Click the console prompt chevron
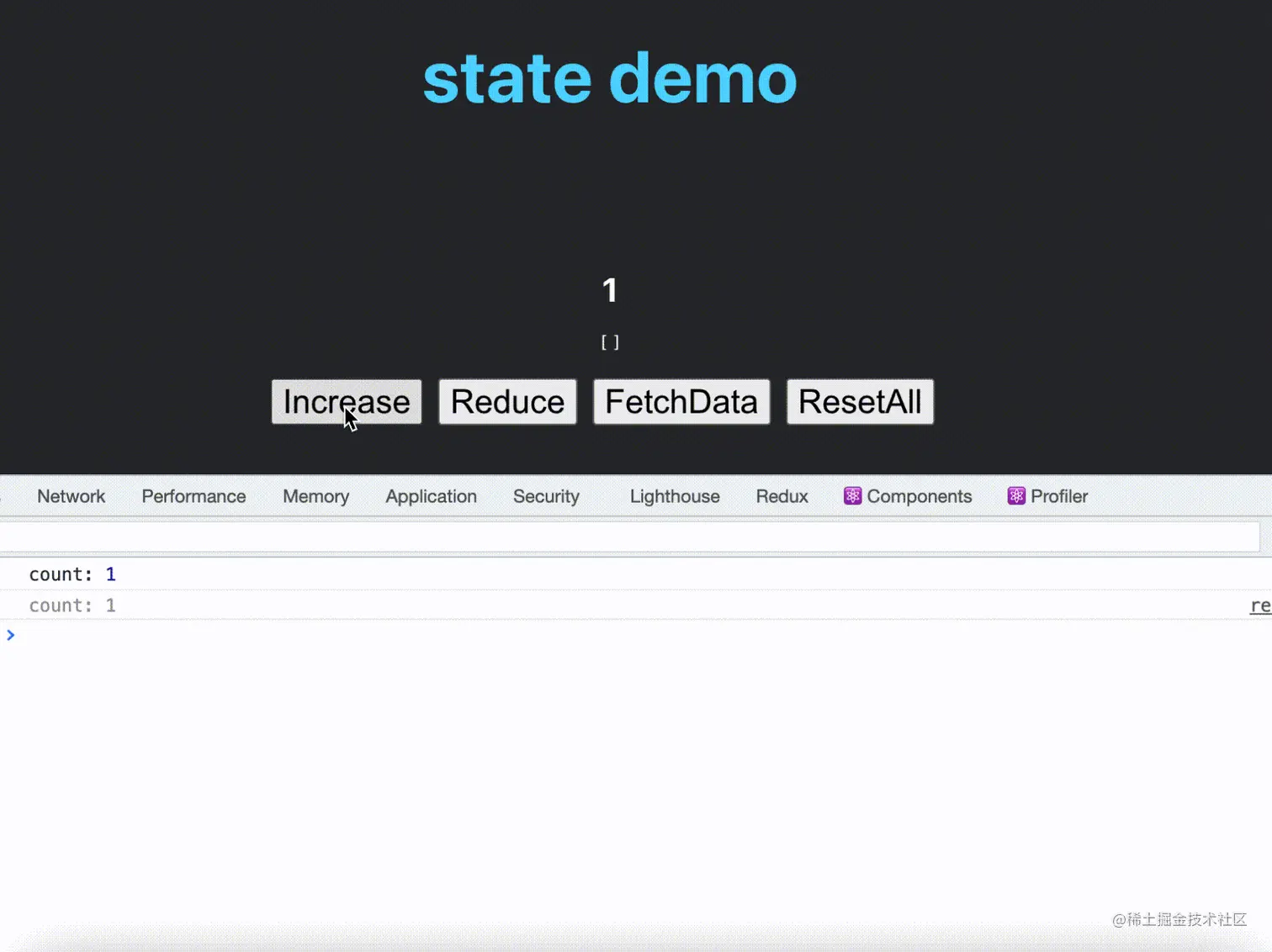The height and width of the screenshot is (952, 1272). tap(11, 635)
